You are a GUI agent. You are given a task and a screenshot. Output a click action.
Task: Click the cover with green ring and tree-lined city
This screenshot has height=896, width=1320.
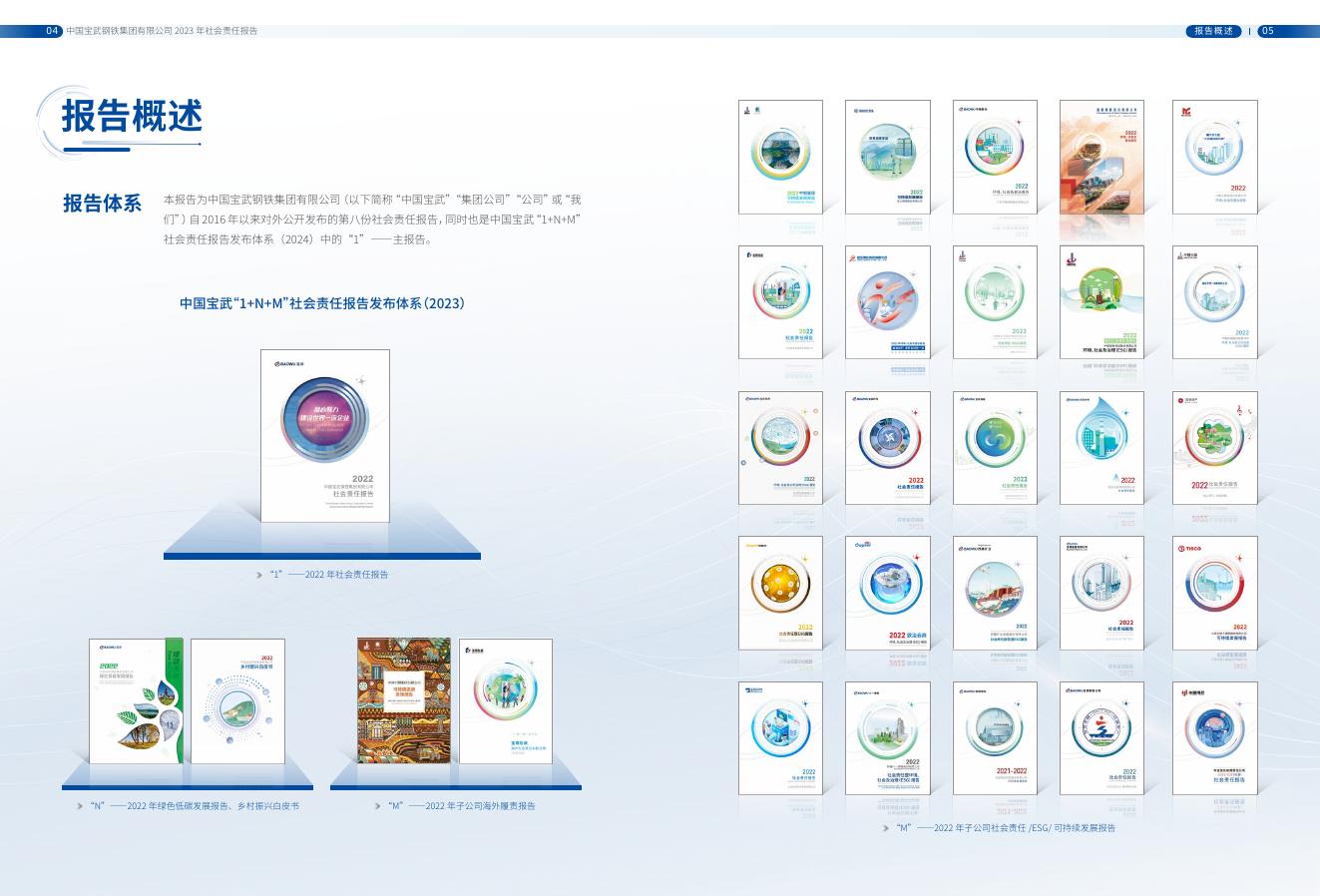[x=888, y=738]
